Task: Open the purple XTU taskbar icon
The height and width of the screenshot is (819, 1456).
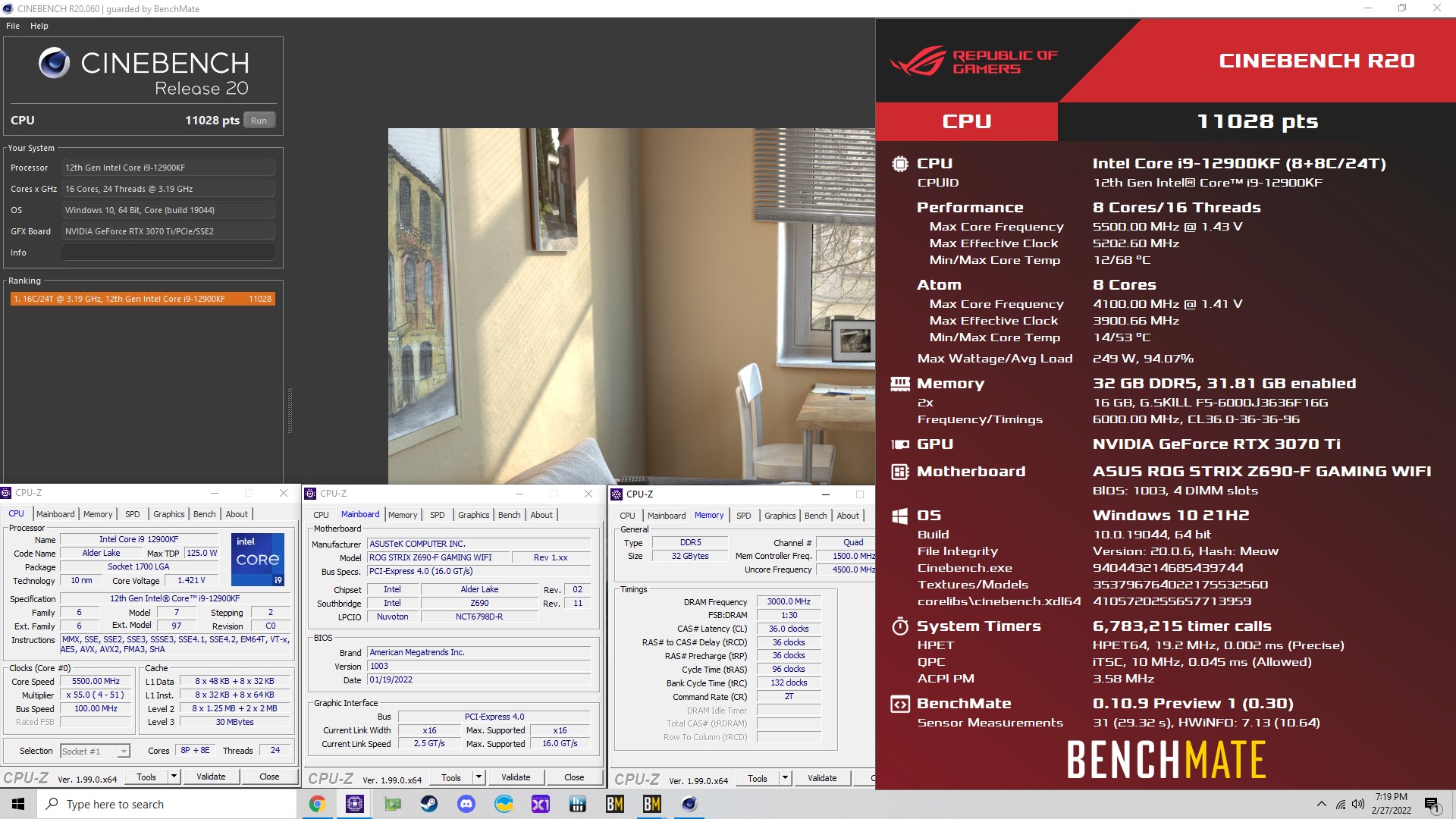Action: point(541,804)
